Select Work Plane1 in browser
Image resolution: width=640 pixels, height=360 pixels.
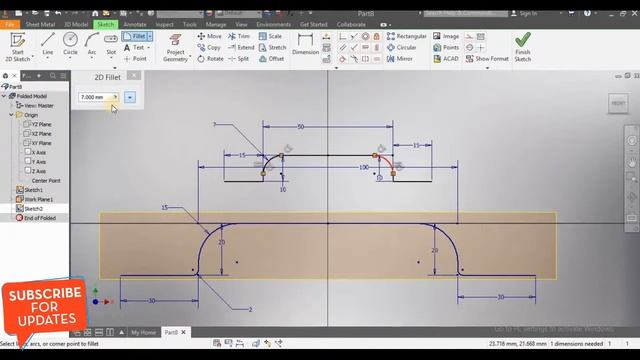35,199
